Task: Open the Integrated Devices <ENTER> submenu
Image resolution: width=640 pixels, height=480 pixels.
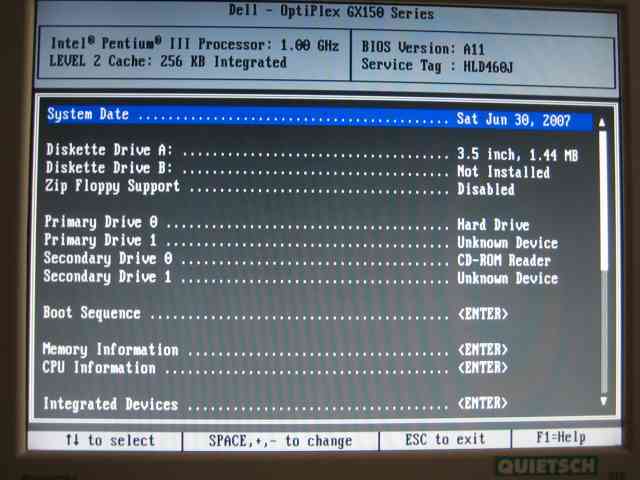Action: [483, 403]
